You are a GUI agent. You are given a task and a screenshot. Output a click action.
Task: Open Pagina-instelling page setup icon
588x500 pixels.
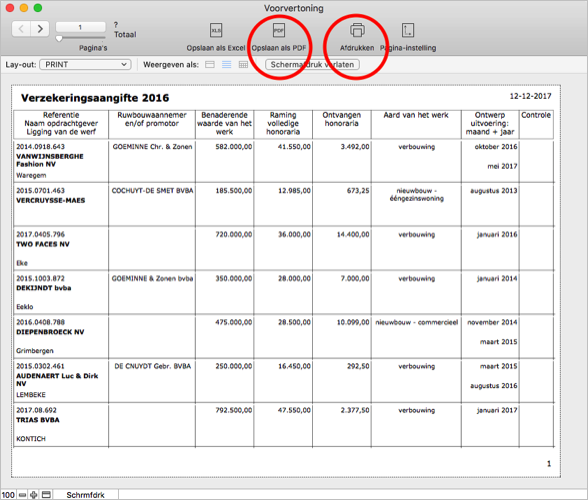408,30
